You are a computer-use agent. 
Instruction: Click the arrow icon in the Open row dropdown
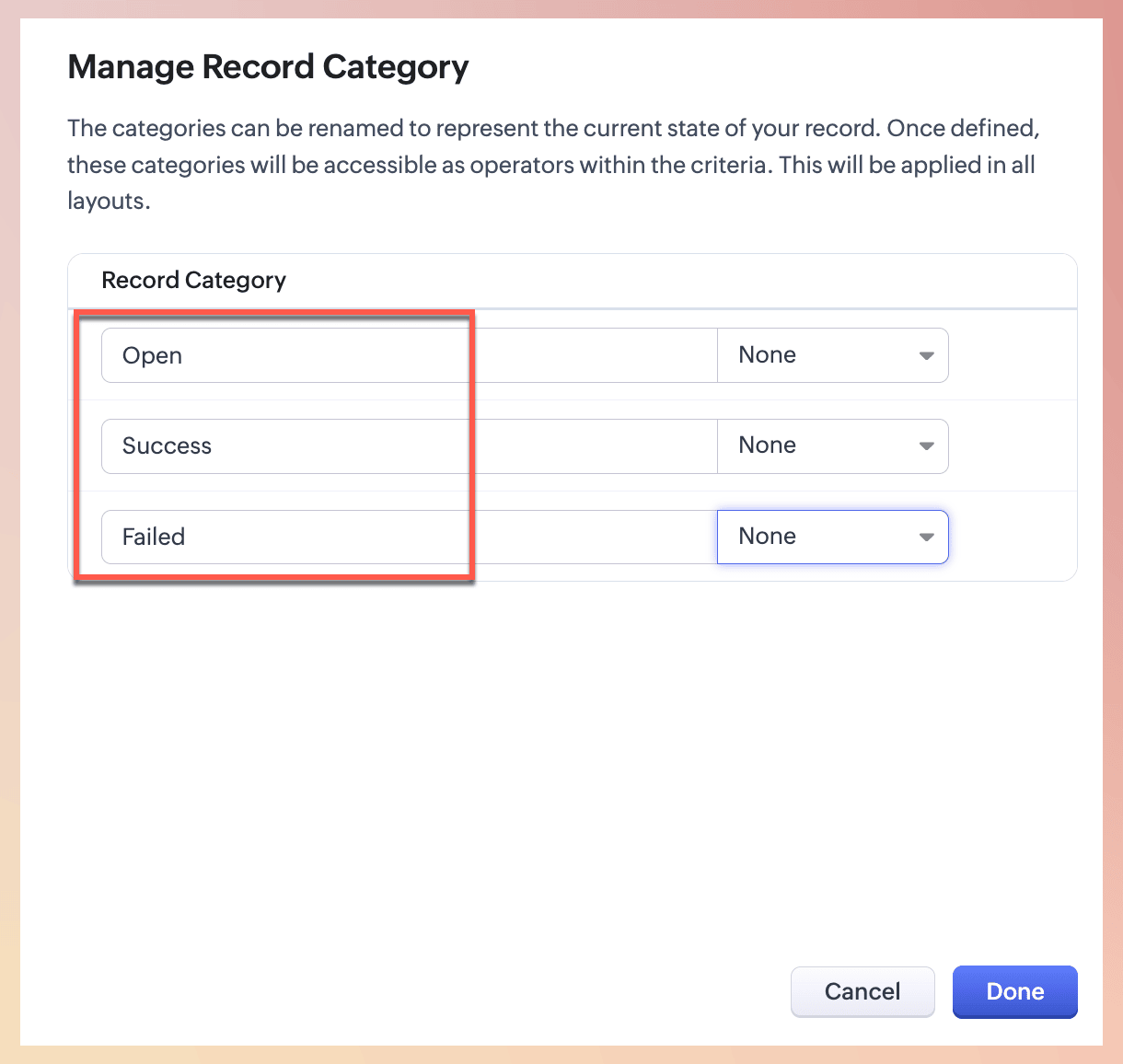(x=926, y=356)
